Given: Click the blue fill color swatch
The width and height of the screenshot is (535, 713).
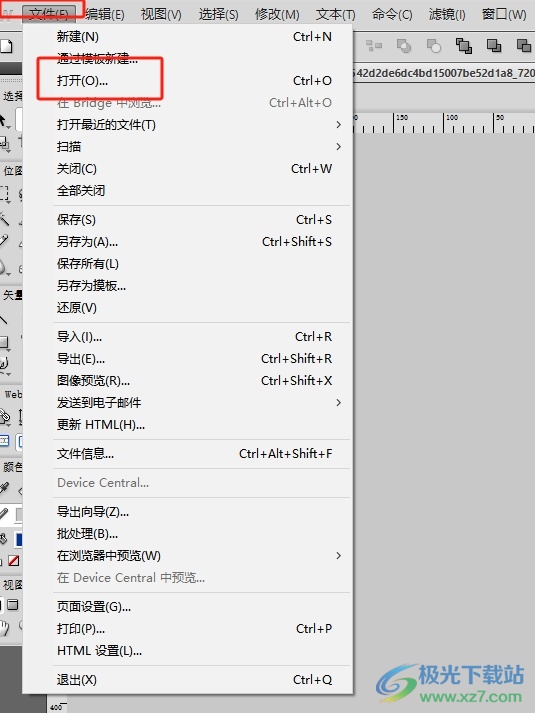Looking at the screenshot, I should [19, 540].
